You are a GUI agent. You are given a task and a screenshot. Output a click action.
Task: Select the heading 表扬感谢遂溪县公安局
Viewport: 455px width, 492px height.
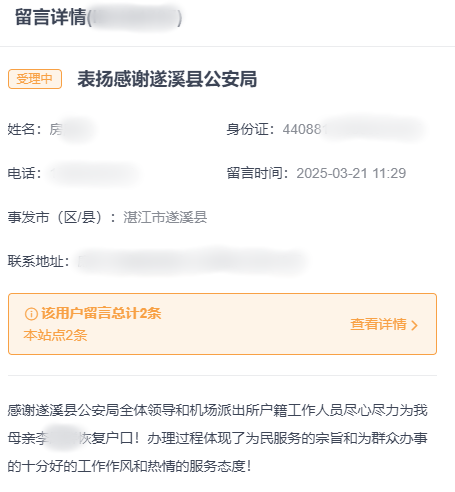pyautogui.click(x=167, y=79)
